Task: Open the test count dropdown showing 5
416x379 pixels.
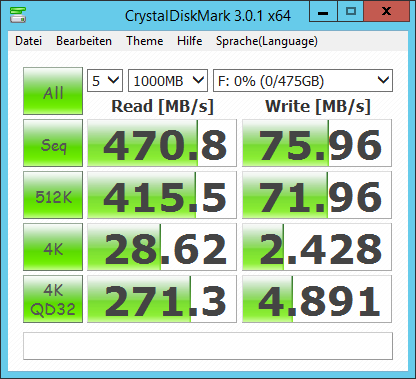Action: coord(105,80)
